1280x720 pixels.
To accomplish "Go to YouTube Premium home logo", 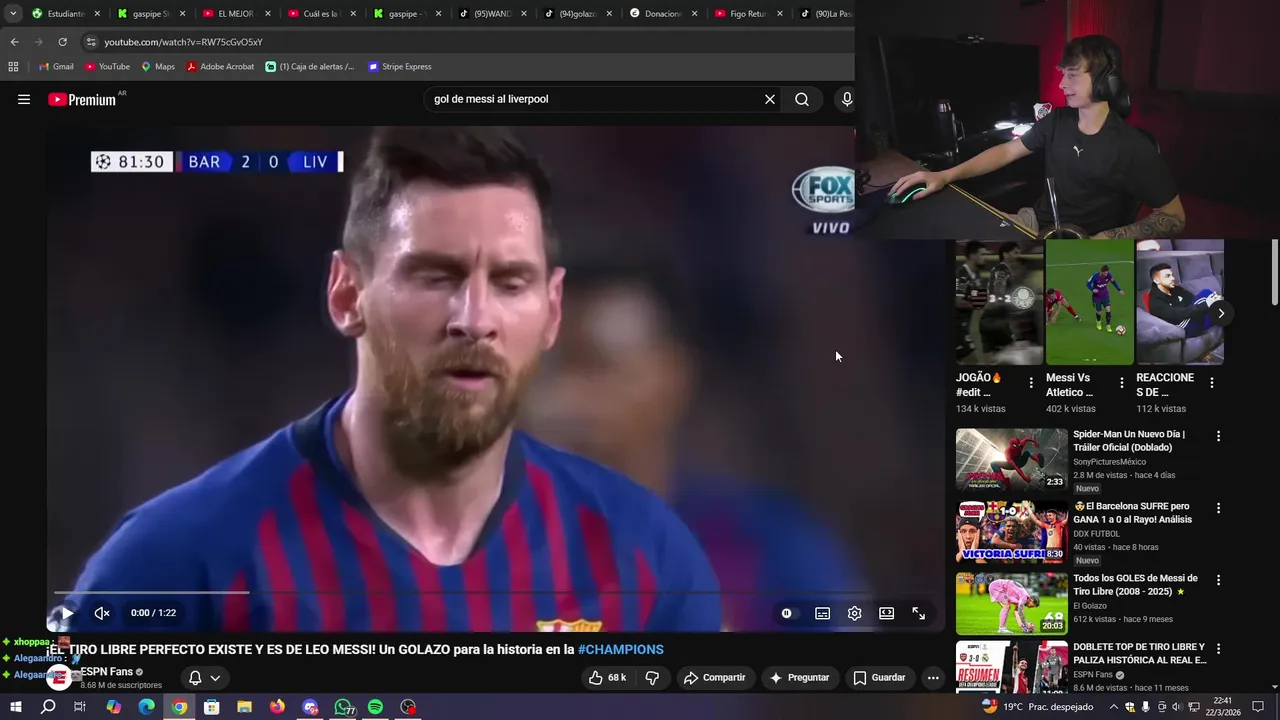I will click(x=82, y=99).
